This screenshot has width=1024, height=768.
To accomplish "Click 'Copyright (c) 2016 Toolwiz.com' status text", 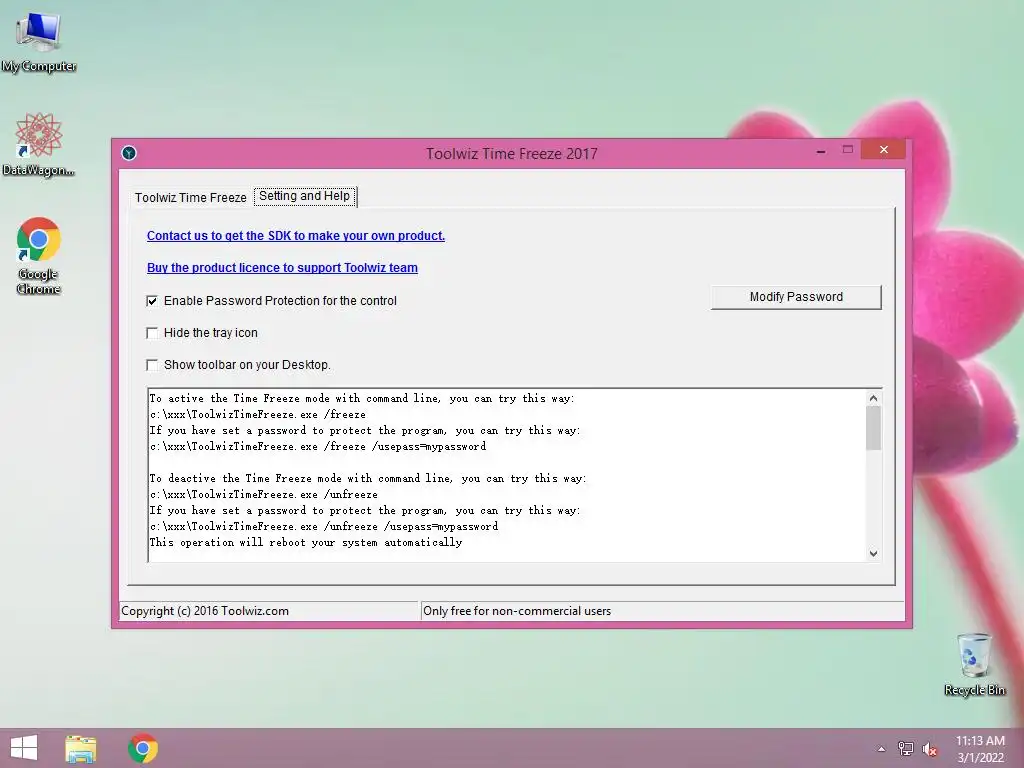I will 205,611.
